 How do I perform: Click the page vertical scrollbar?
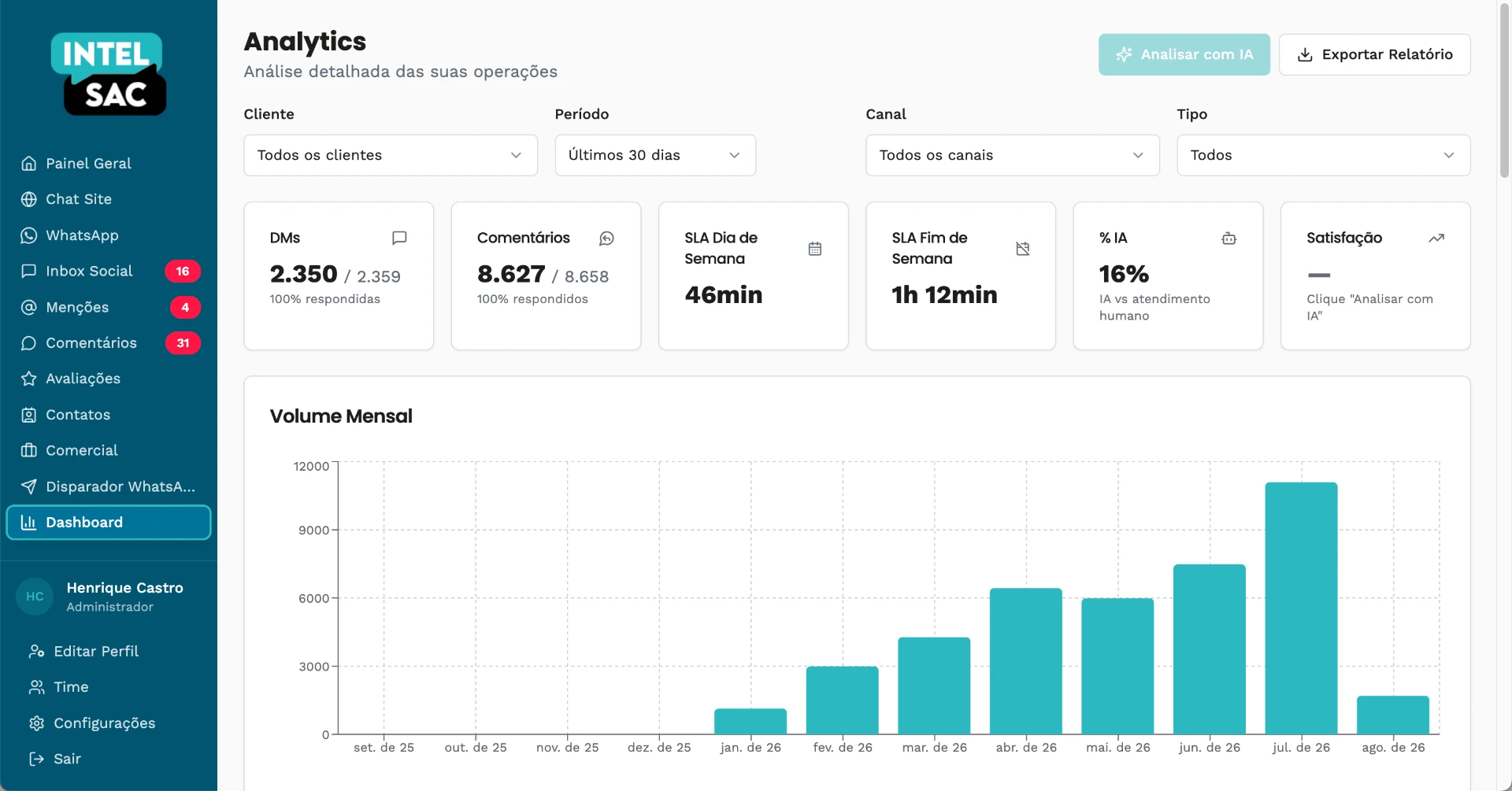1504,91
